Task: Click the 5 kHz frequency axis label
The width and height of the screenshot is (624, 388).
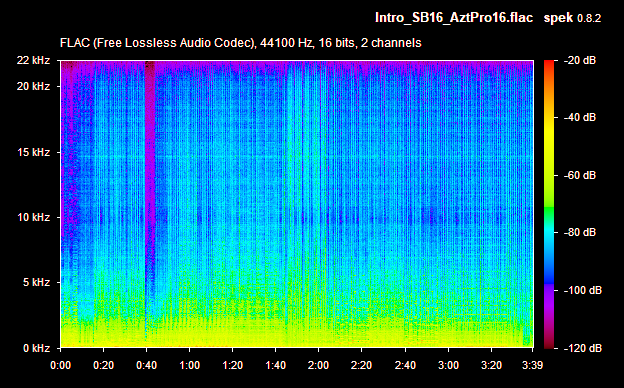Action: click(x=36, y=283)
